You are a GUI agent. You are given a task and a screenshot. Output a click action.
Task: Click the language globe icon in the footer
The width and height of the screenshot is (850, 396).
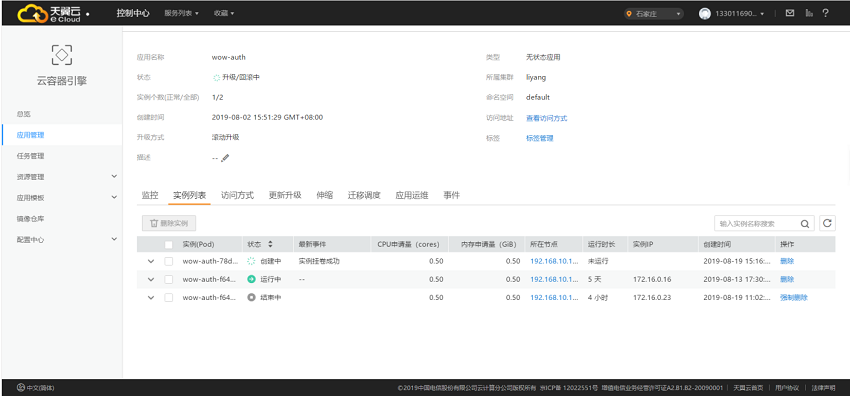pos(21,387)
